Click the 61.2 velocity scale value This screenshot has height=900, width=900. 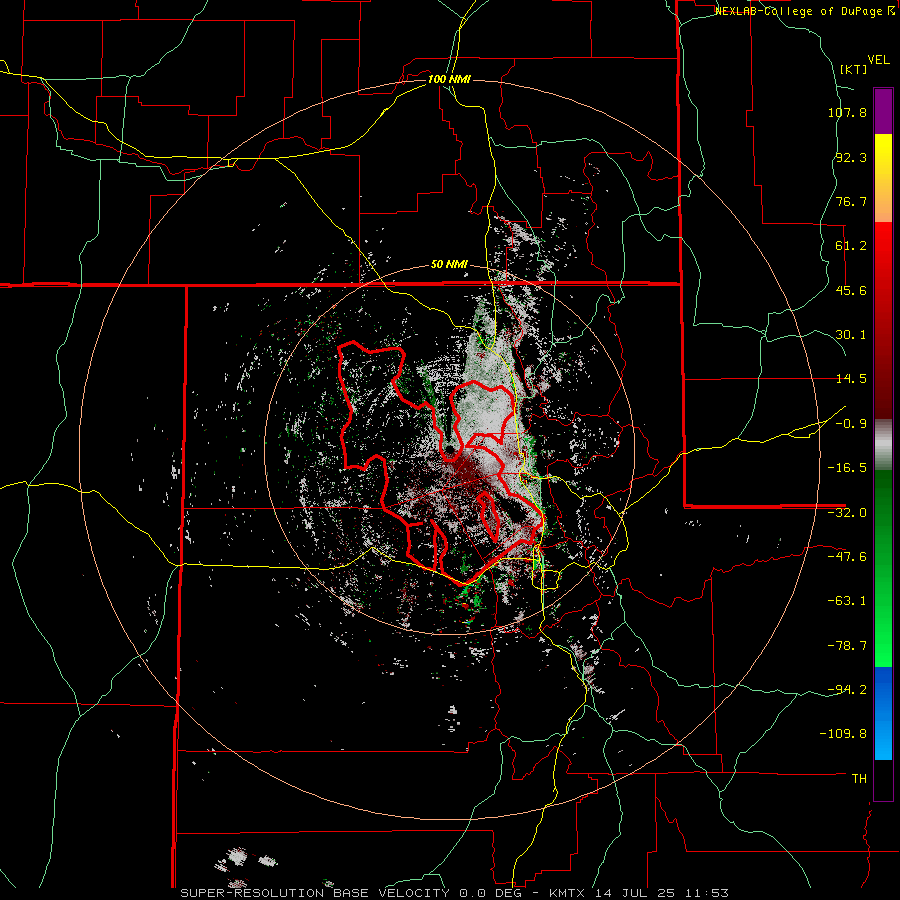click(851, 246)
